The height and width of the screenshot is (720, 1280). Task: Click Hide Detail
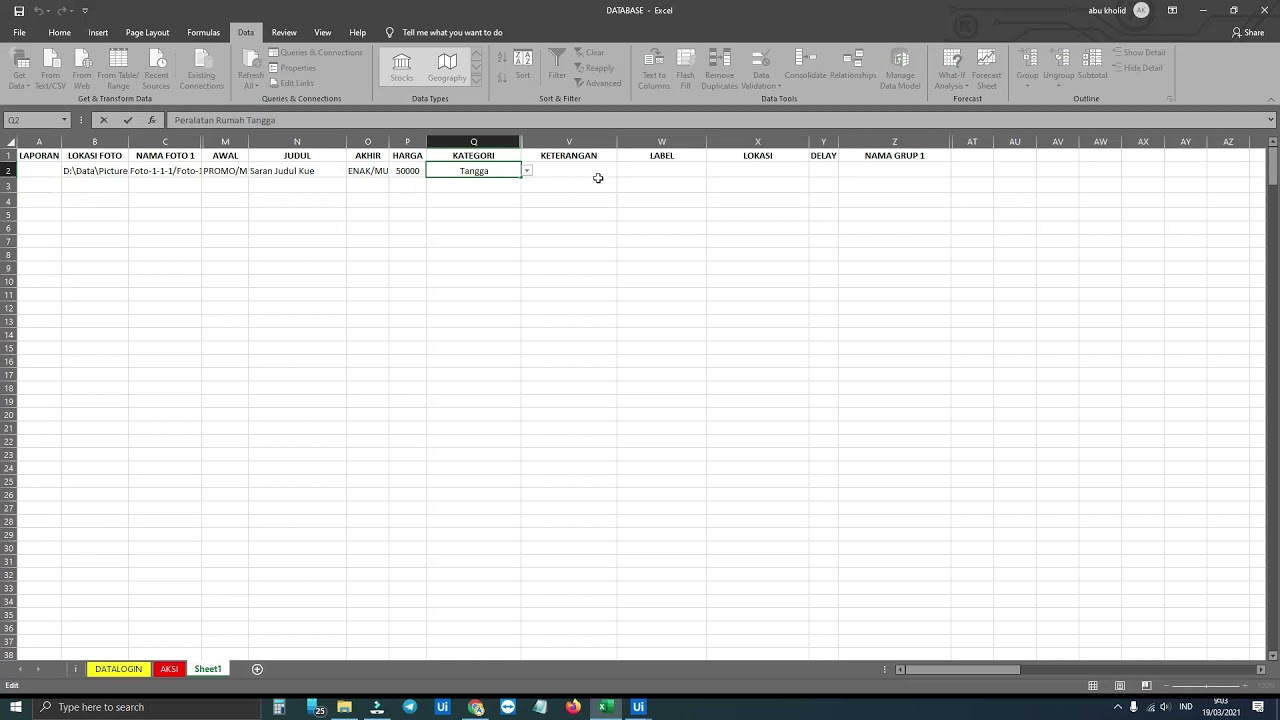(1137, 68)
